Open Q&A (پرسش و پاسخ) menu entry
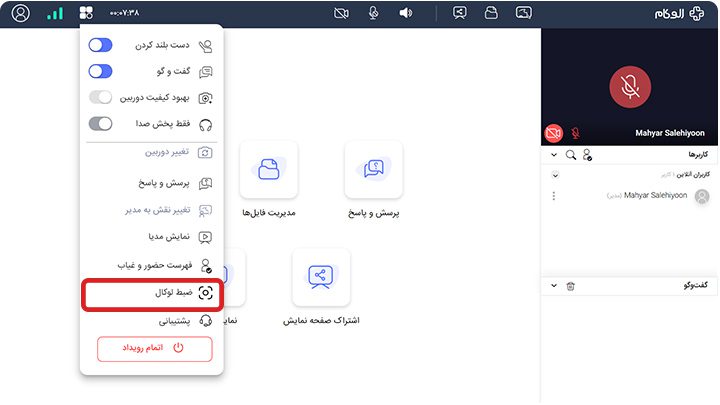Viewport: 720px width, 405px height. pyautogui.click(x=175, y=183)
